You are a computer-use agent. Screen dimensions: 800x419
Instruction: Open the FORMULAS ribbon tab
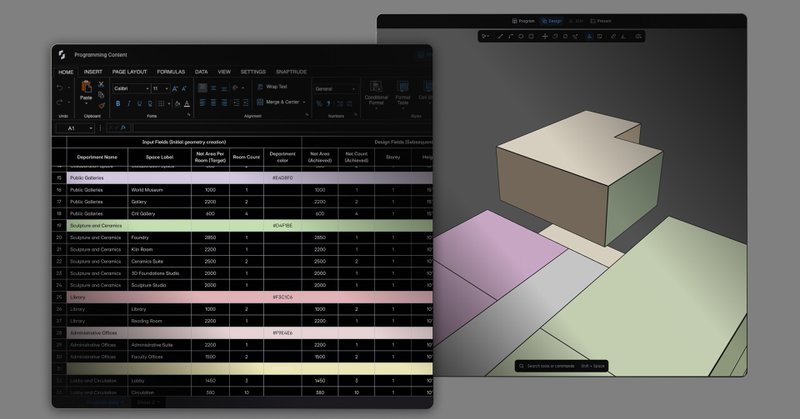(171, 72)
